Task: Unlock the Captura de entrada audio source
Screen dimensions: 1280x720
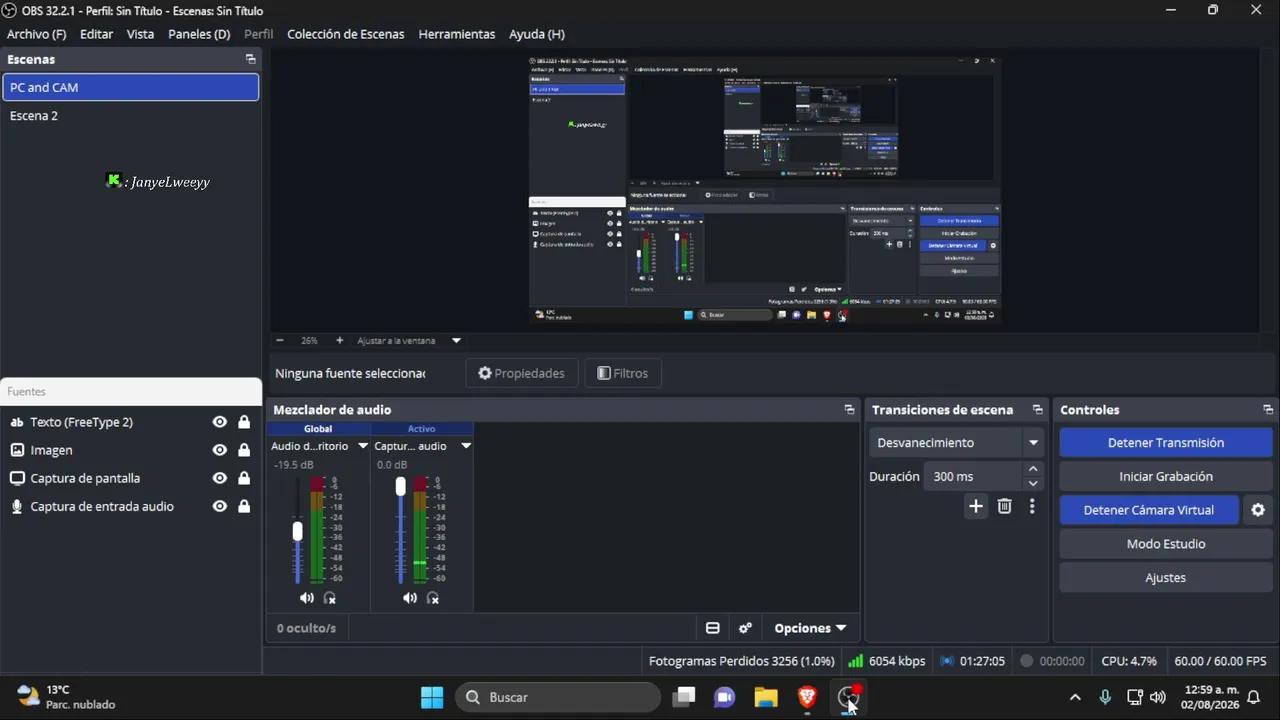Action: point(244,506)
